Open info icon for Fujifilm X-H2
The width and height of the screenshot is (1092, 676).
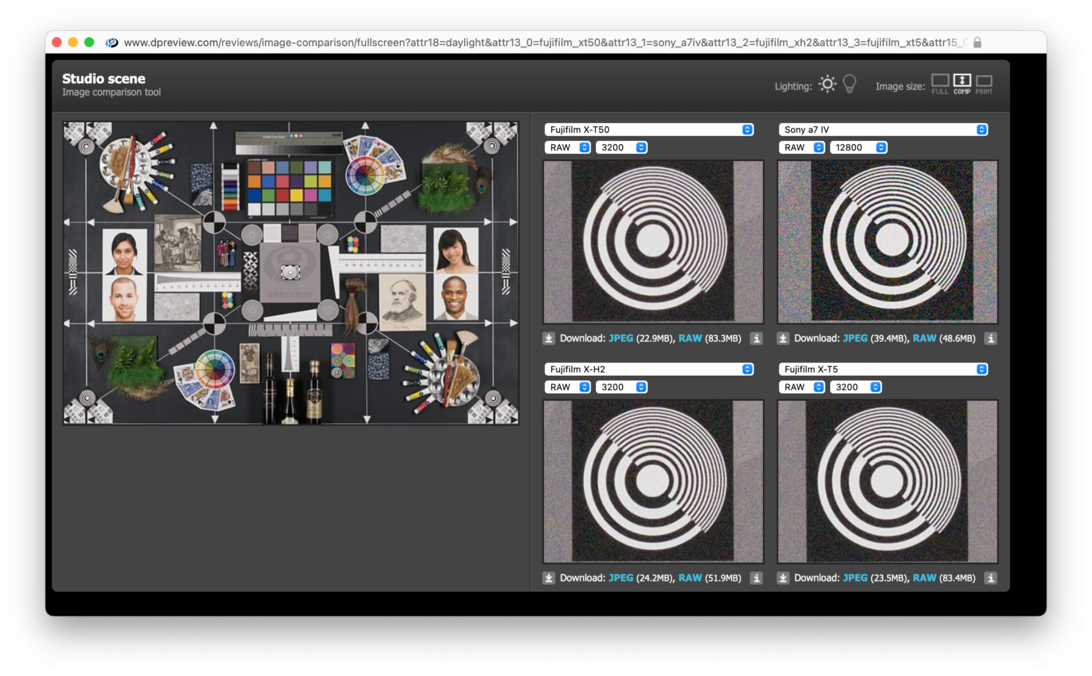(x=756, y=578)
